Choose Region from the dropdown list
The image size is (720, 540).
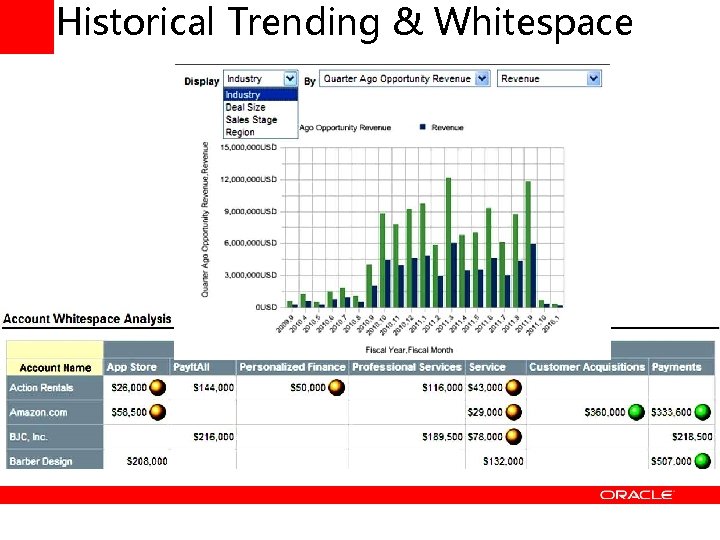260,132
